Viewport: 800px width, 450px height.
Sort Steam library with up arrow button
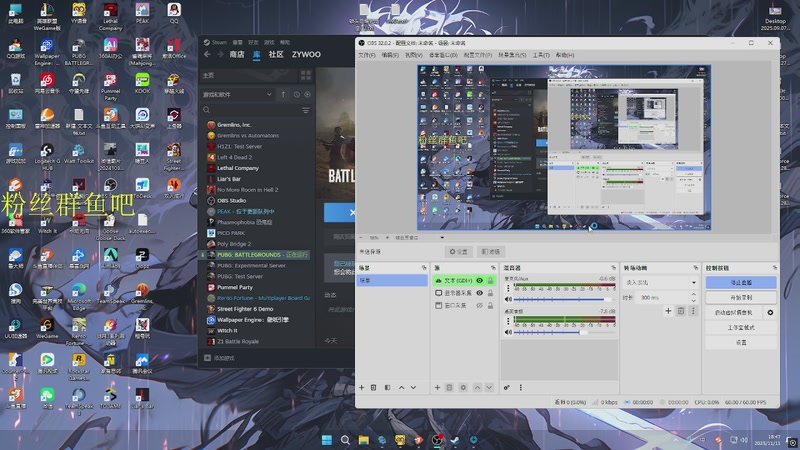pos(284,94)
